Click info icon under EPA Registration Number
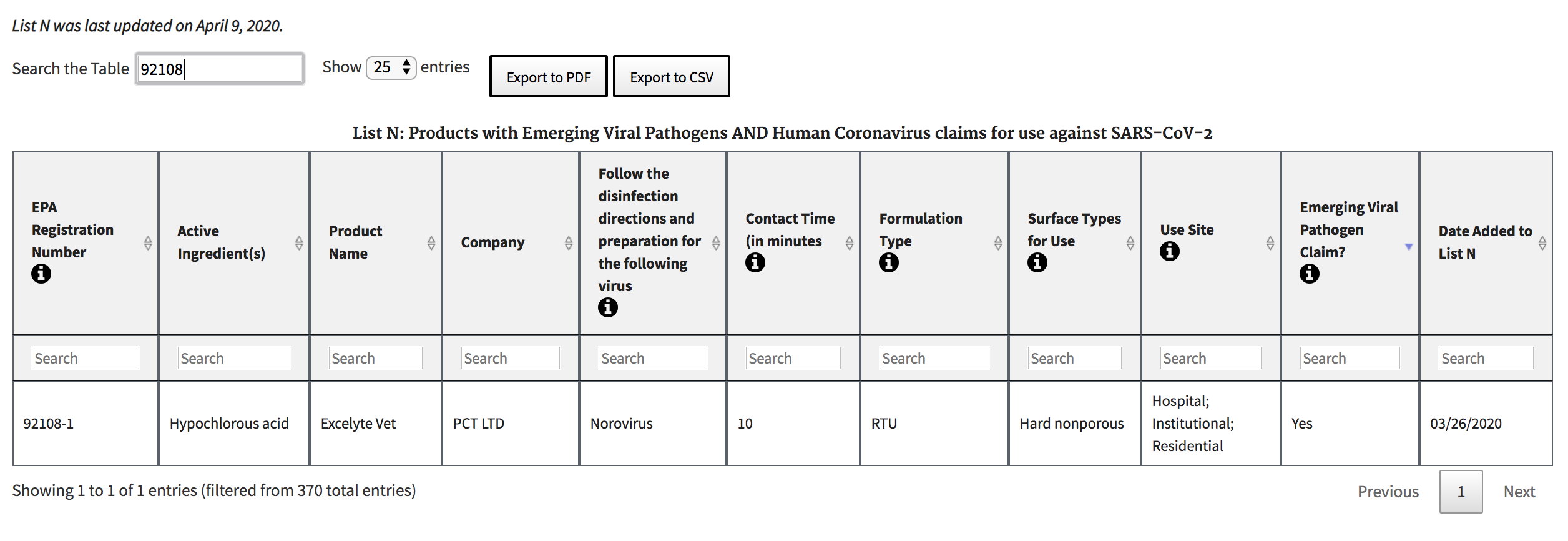Image resolution: width=1568 pixels, height=541 pixels. [x=41, y=274]
